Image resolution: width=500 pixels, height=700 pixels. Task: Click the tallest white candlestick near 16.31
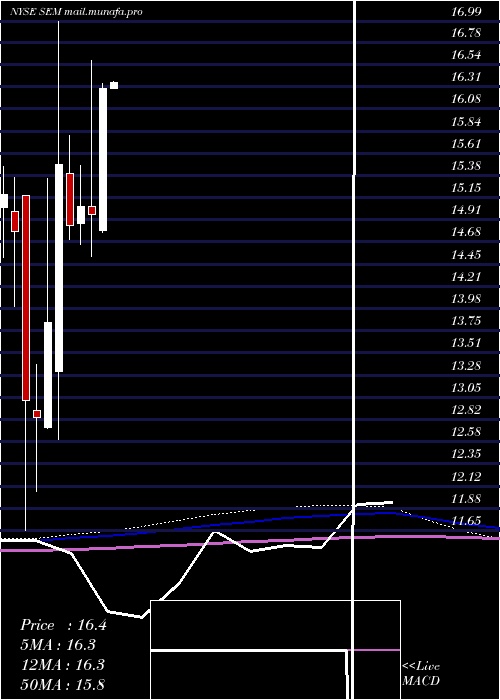(x=103, y=159)
